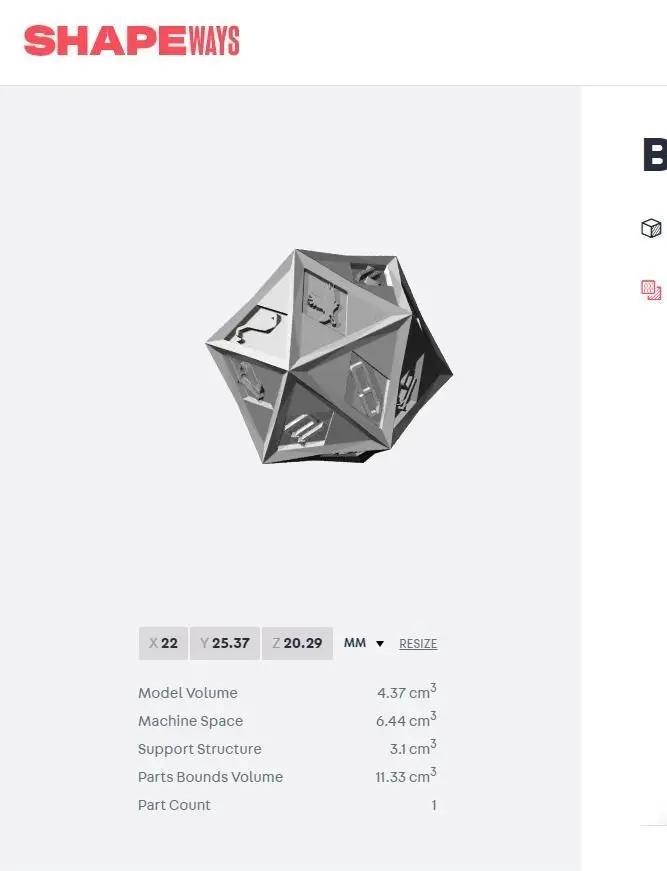Click the black shaded cube icon
Screen dimensions: 667x871
pos(651,228)
